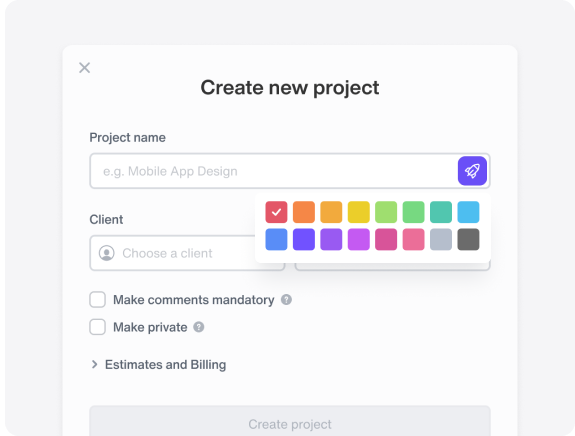Click the Create project button
Image resolution: width=575 pixels, height=436 pixels.
pyautogui.click(x=290, y=421)
